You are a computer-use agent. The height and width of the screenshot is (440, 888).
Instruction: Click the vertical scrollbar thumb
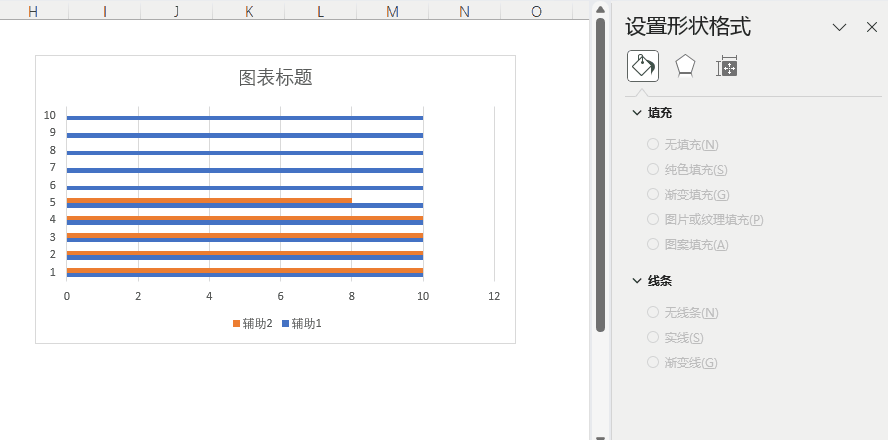coord(600,174)
